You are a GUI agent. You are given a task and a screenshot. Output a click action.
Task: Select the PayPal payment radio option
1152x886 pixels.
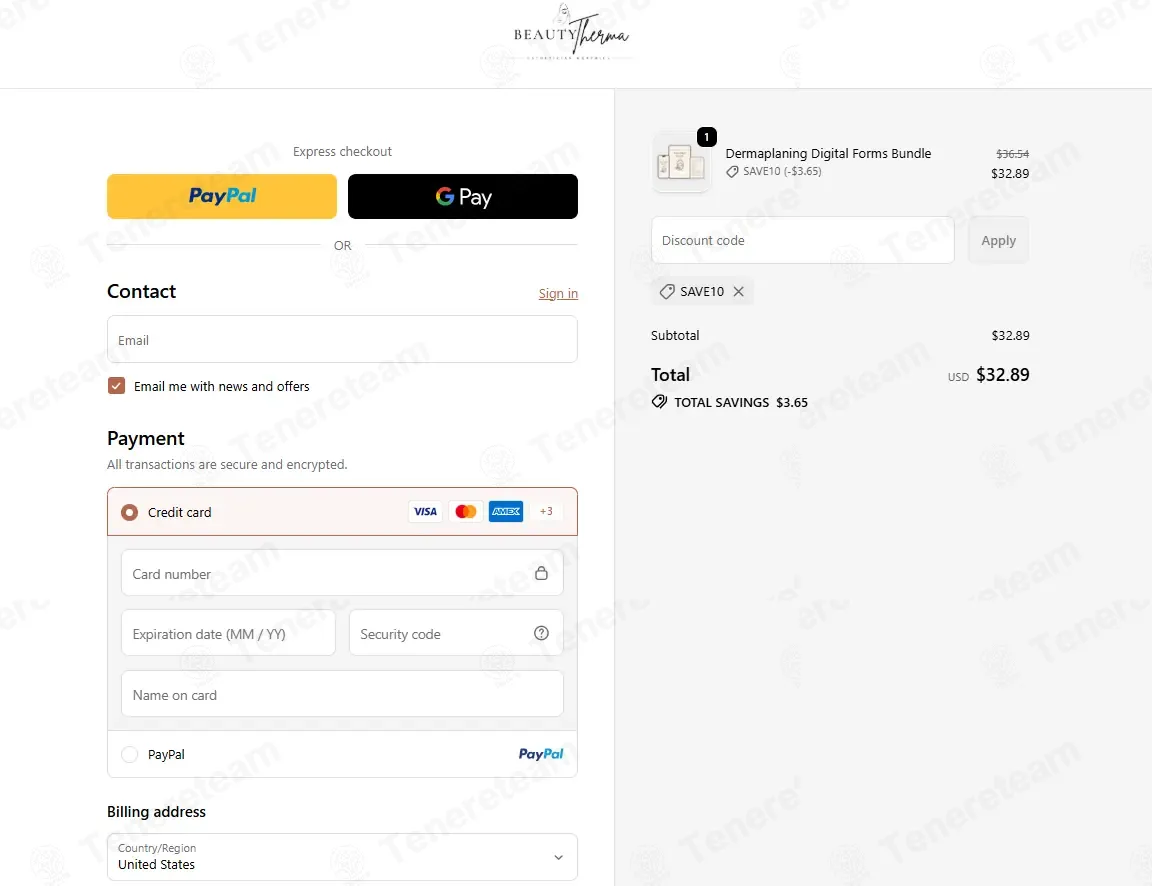[129, 754]
